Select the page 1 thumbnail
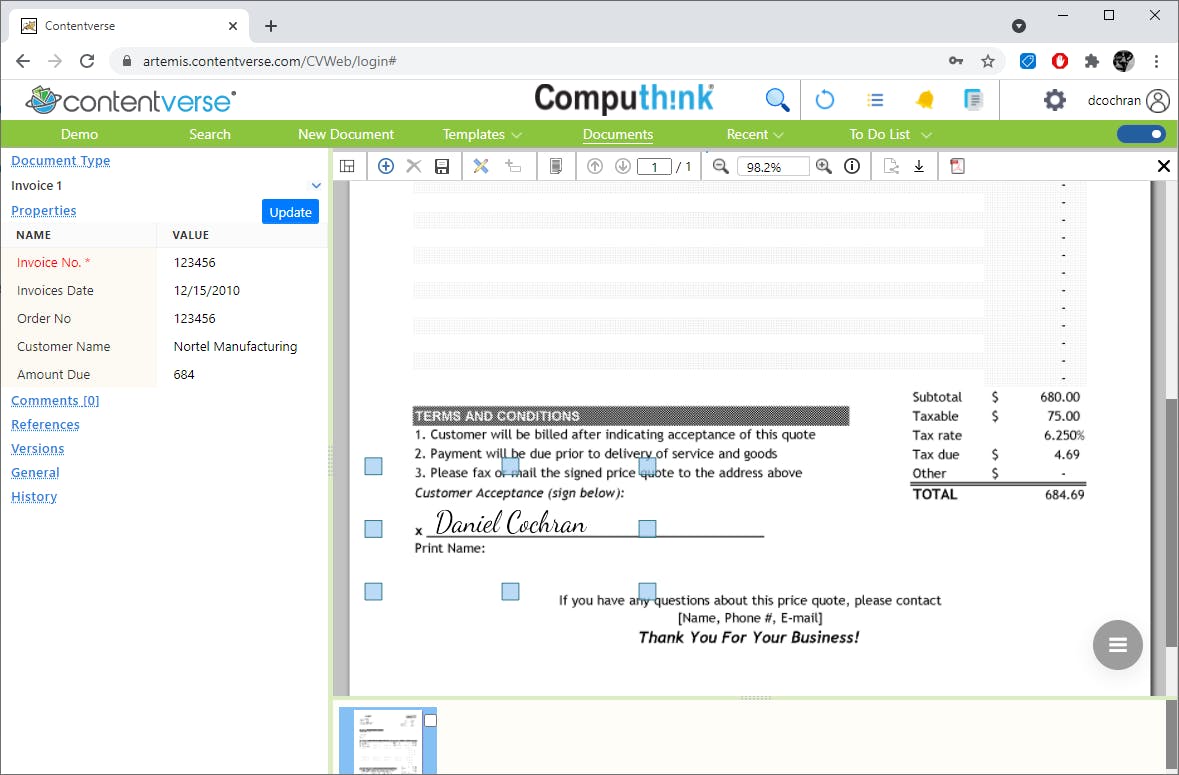This screenshot has height=775, width=1179. tap(387, 740)
